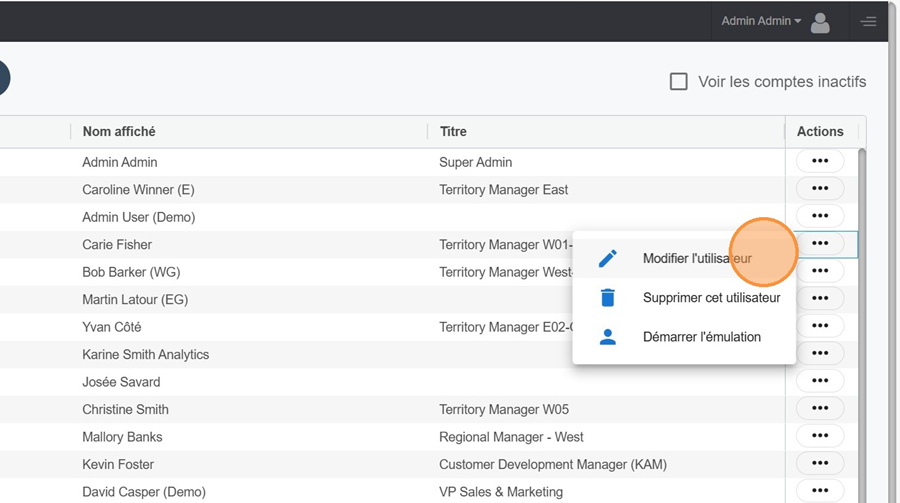Click the trash can delete icon
900x503 pixels.
(607, 298)
